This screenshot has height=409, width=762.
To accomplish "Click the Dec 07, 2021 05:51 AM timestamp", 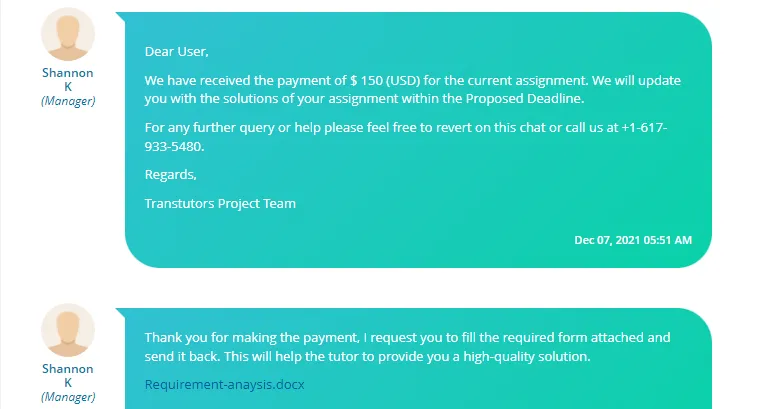I will pyautogui.click(x=632, y=240).
